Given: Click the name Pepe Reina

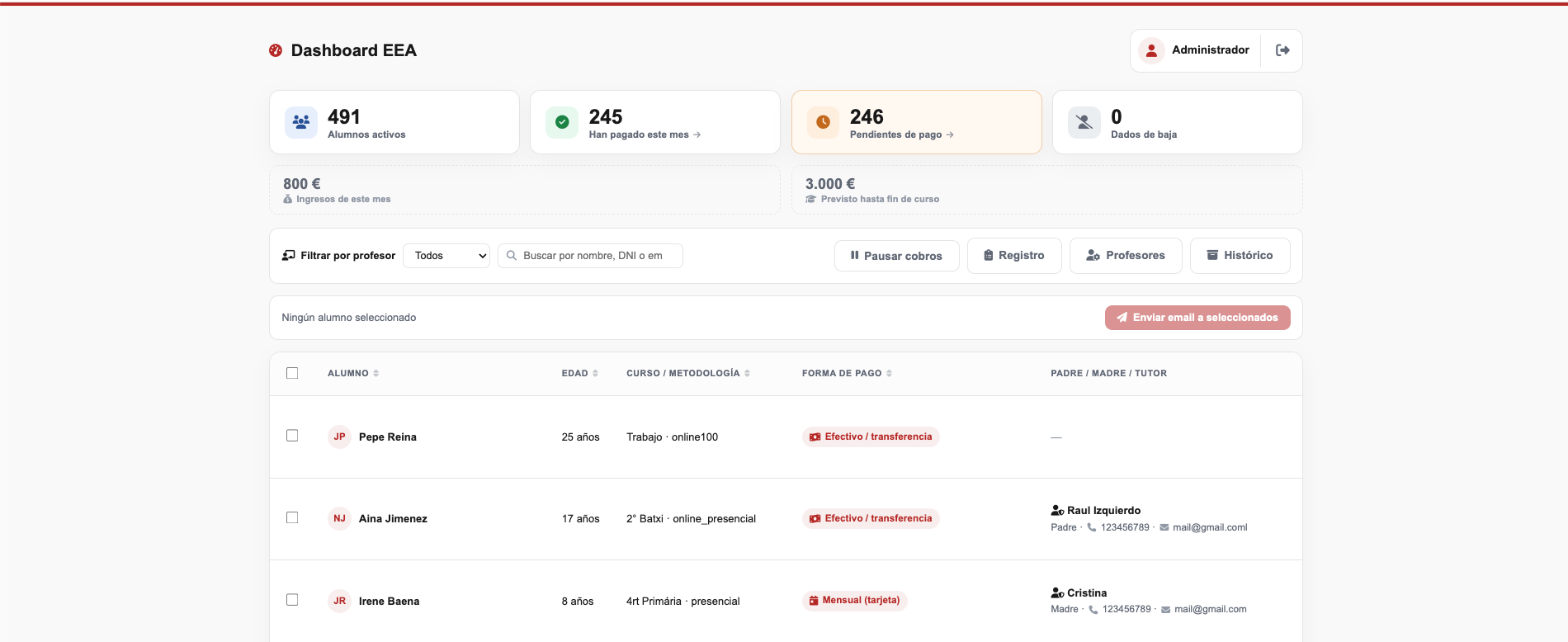Looking at the screenshot, I should click(x=388, y=437).
